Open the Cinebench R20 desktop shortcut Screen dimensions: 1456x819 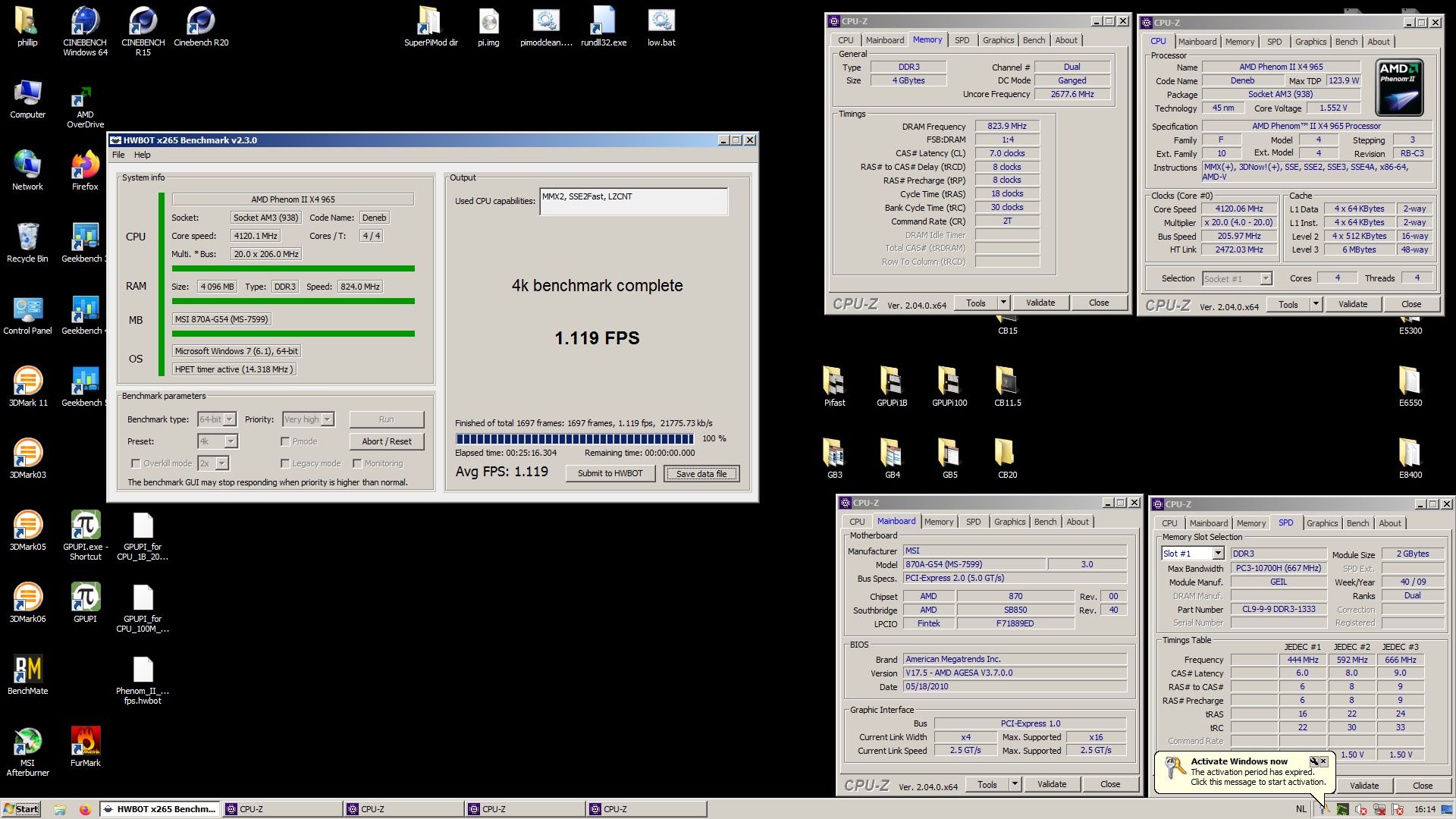(201, 27)
